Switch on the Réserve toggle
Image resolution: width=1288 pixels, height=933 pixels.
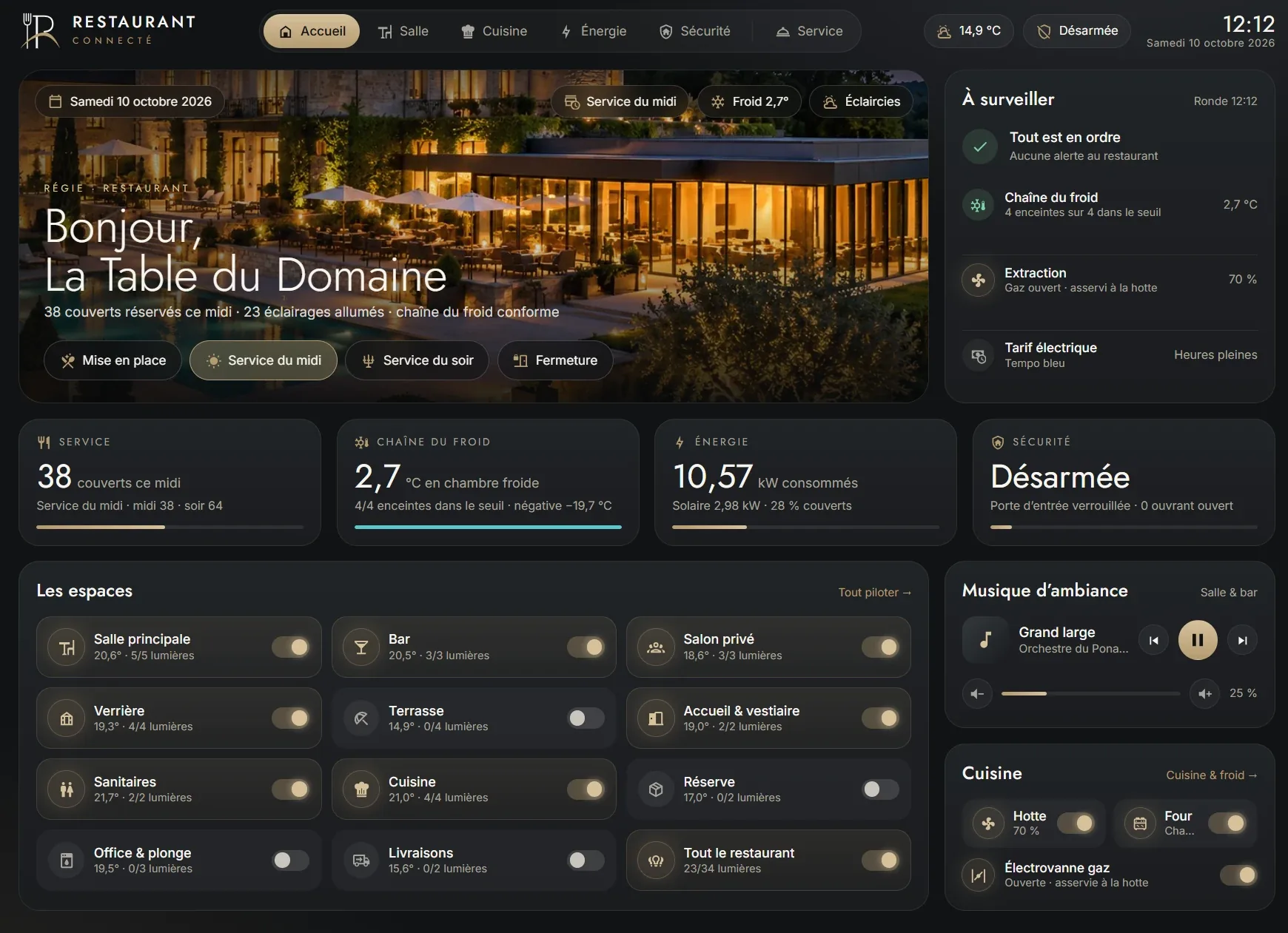(x=880, y=789)
